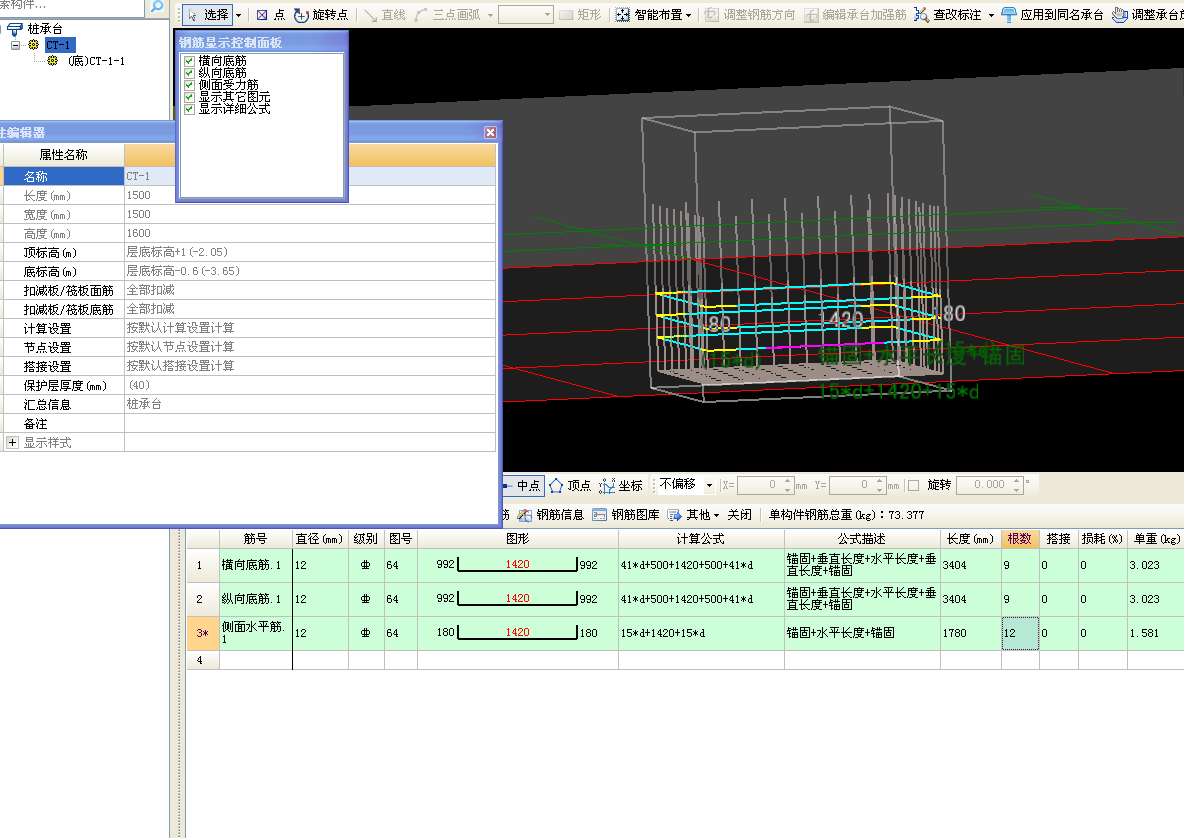Click the 关闭 button
Viewport: 1184px width, 838px height.
point(739,515)
